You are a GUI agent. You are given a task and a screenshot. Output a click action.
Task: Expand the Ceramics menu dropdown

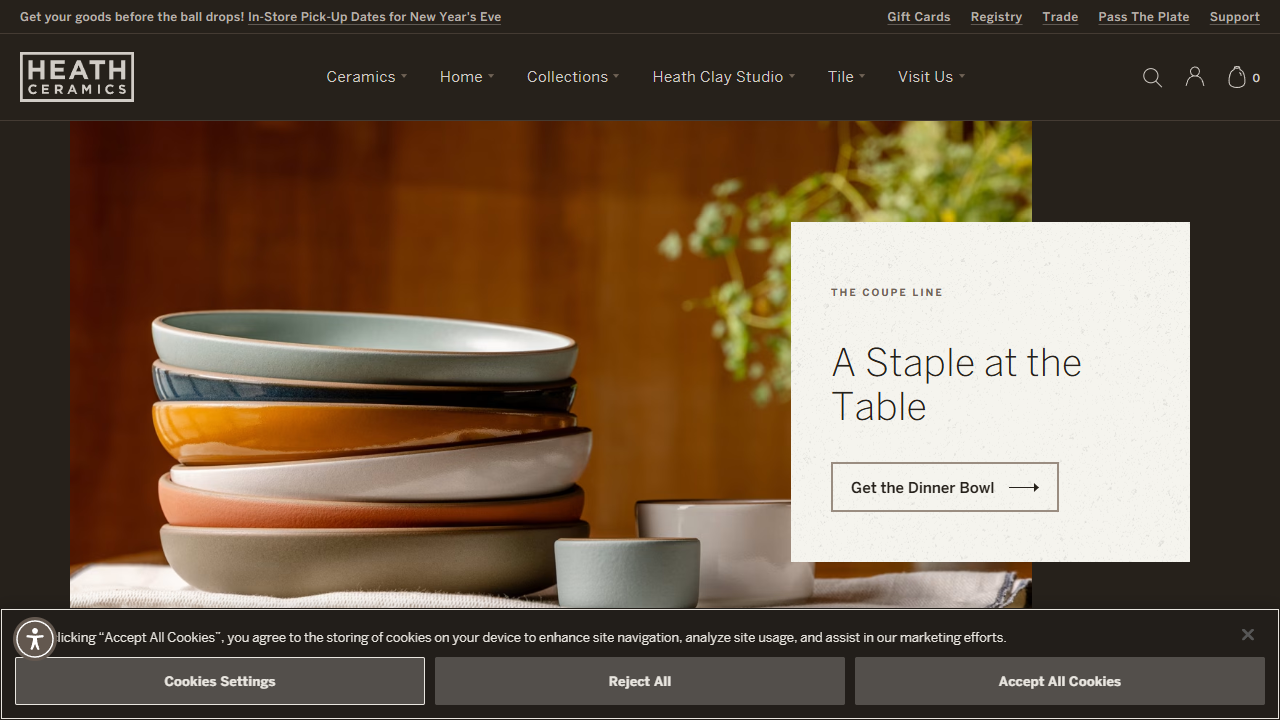click(x=366, y=77)
